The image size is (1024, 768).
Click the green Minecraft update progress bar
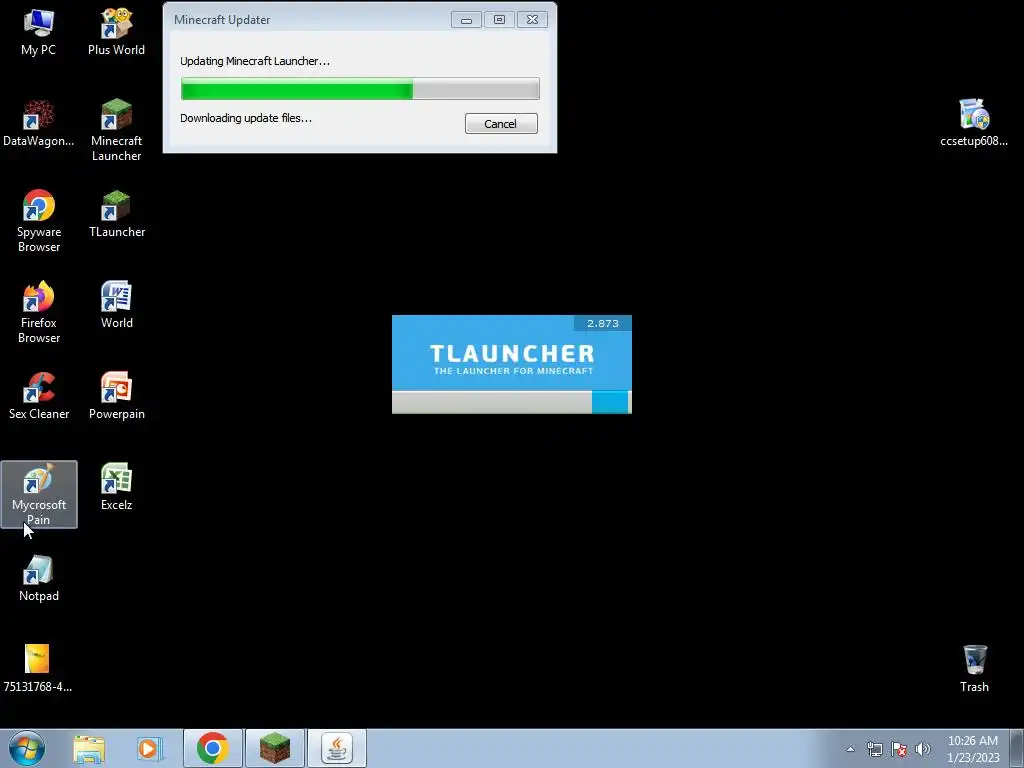click(x=360, y=89)
